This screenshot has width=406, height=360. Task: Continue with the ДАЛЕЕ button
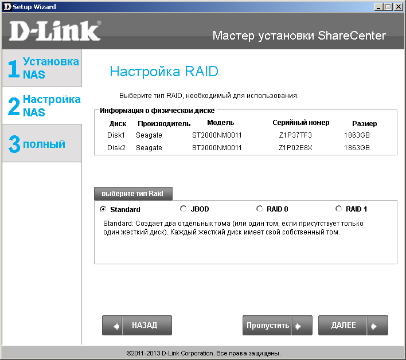coord(353,325)
